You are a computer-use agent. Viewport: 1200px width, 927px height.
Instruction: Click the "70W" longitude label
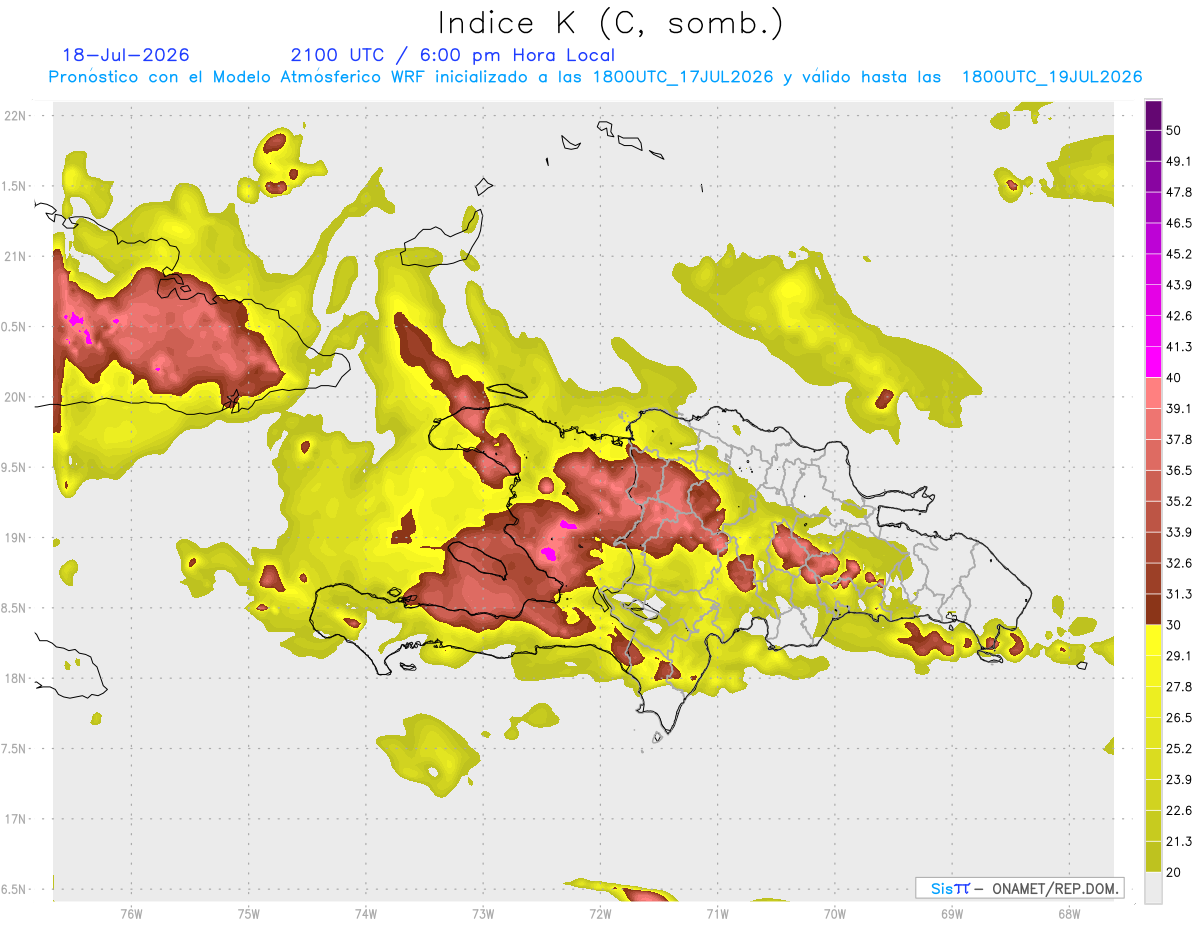(x=835, y=914)
